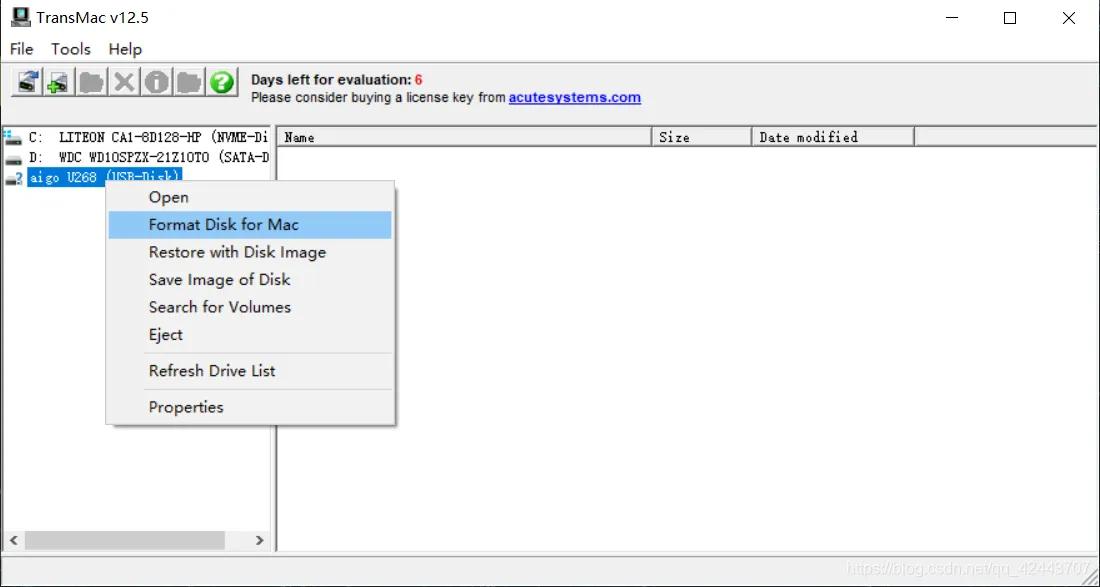This screenshot has height=587, width=1100.
Task: Select Format Disk for Mac
Action: pyautogui.click(x=250, y=224)
